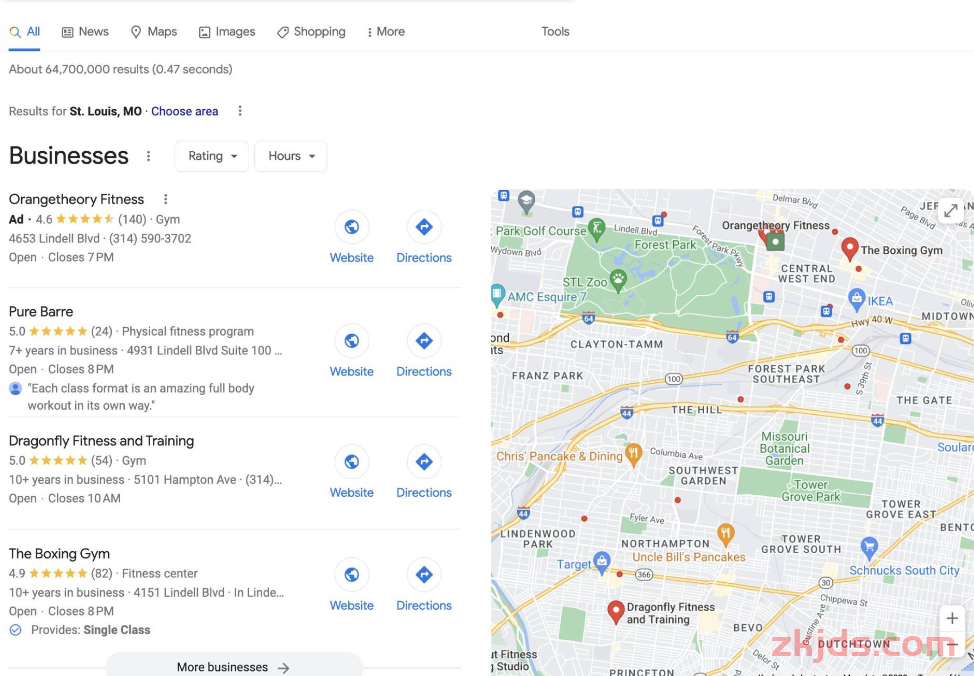Open the search Tools options

pos(555,32)
